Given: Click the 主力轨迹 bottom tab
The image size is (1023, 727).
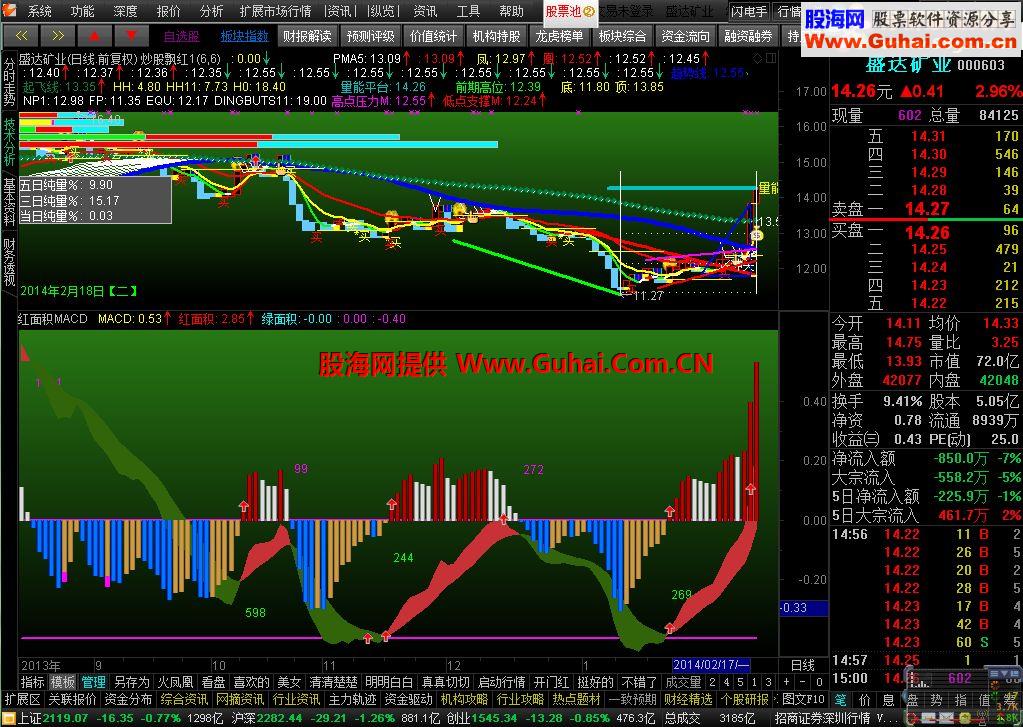Looking at the screenshot, I should (353, 700).
